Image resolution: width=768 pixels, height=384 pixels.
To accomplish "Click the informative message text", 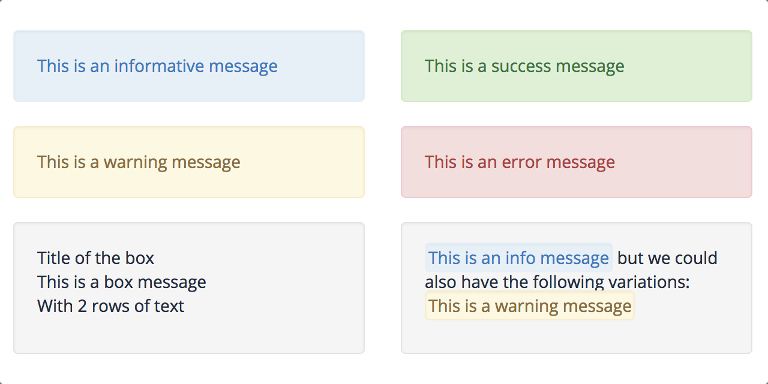I will [157, 66].
